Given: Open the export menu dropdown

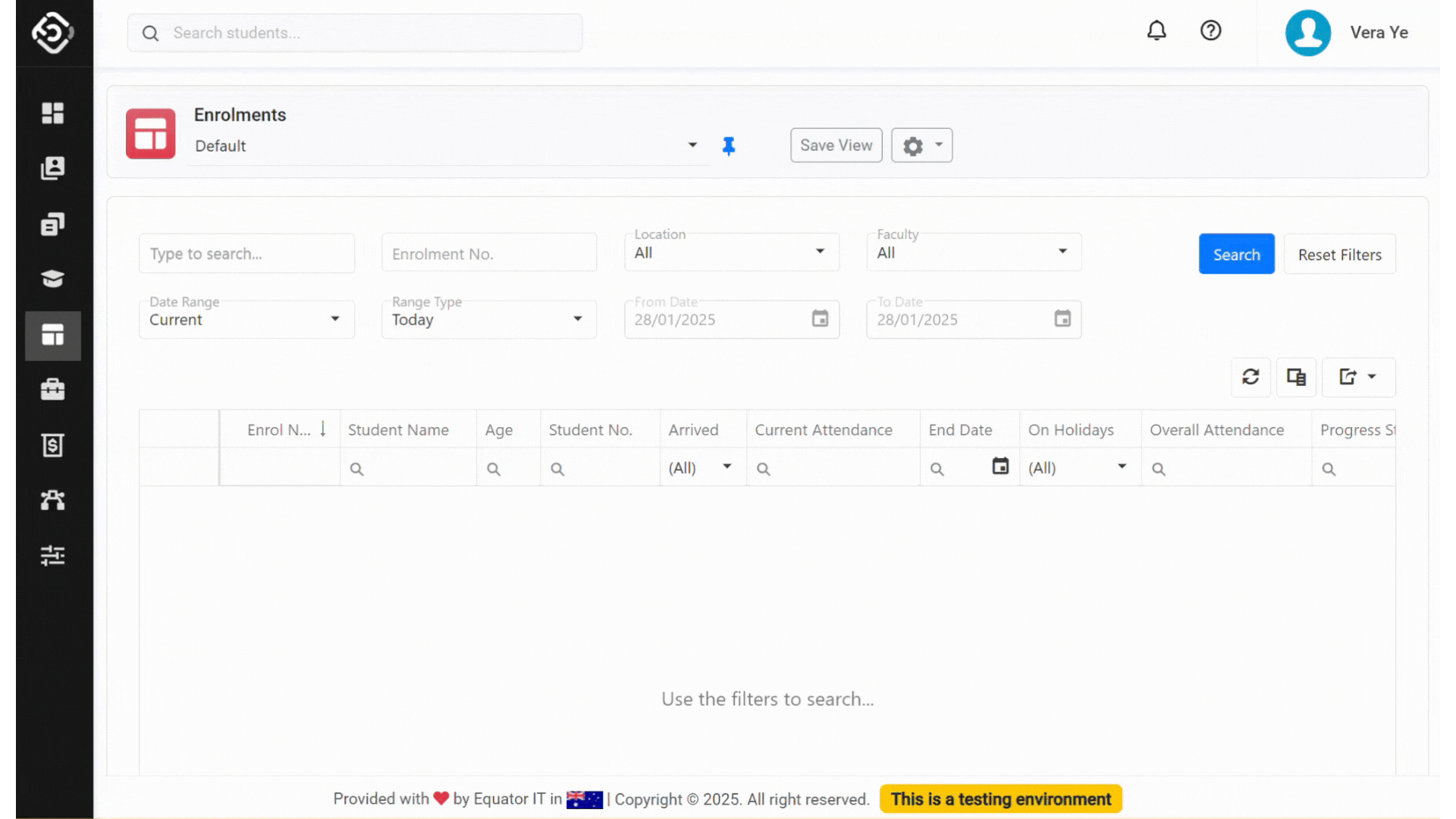Looking at the screenshot, I should 1358,377.
